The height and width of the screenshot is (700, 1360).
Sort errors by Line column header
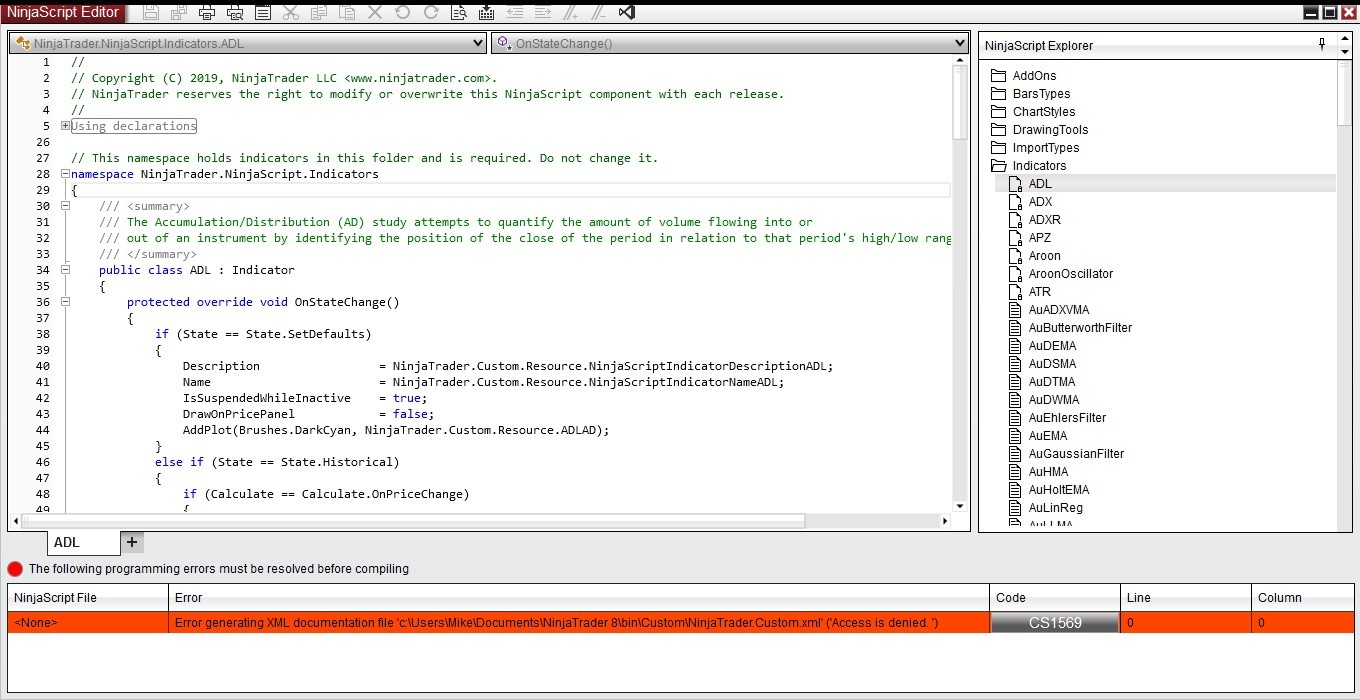(x=1186, y=598)
